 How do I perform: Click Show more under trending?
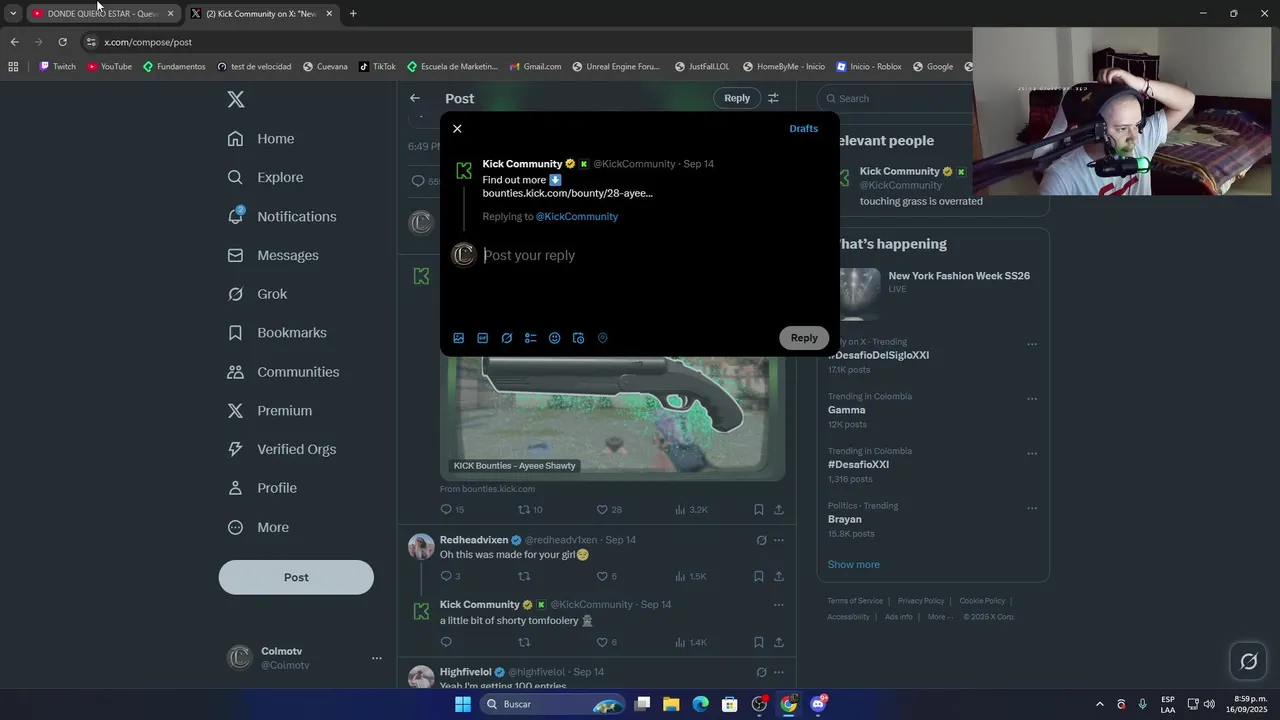(853, 565)
